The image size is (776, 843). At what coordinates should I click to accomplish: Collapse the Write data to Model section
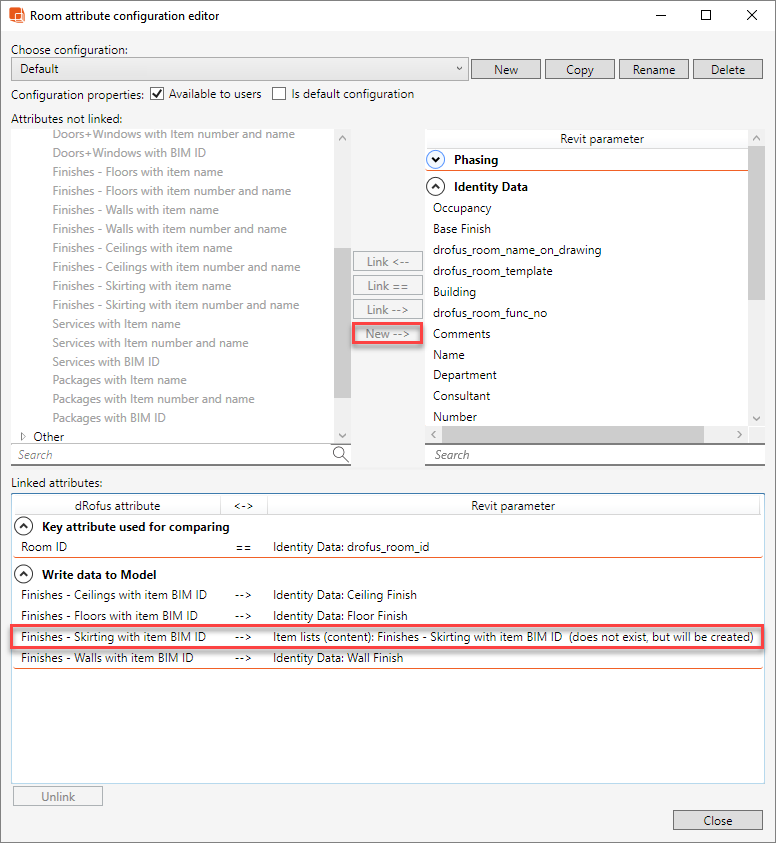[23, 575]
